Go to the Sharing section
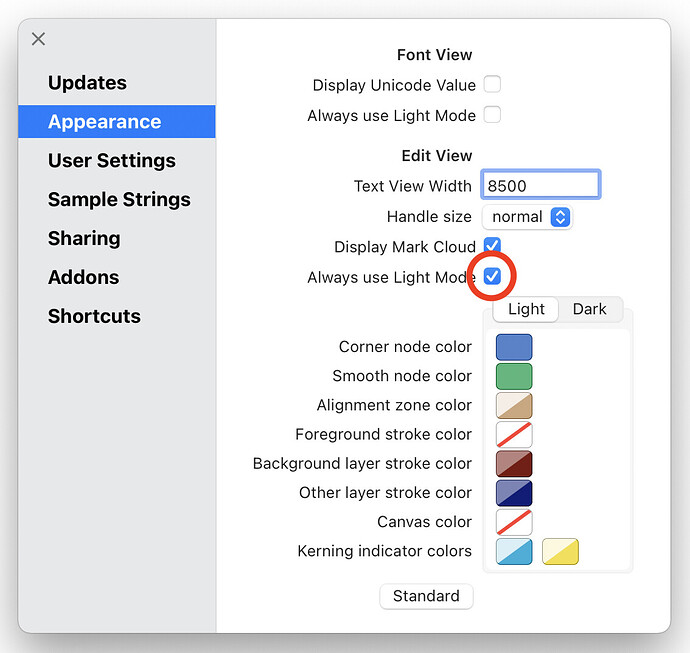The image size is (690, 653). (84, 239)
